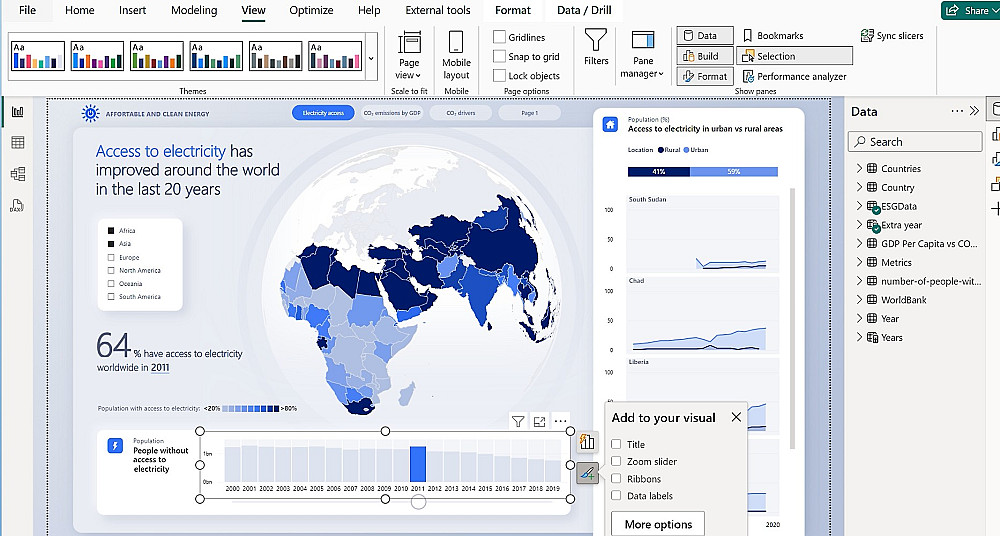This screenshot has width=1000, height=536.
Task: Expand the Country table
Action: (x=859, y=187)
